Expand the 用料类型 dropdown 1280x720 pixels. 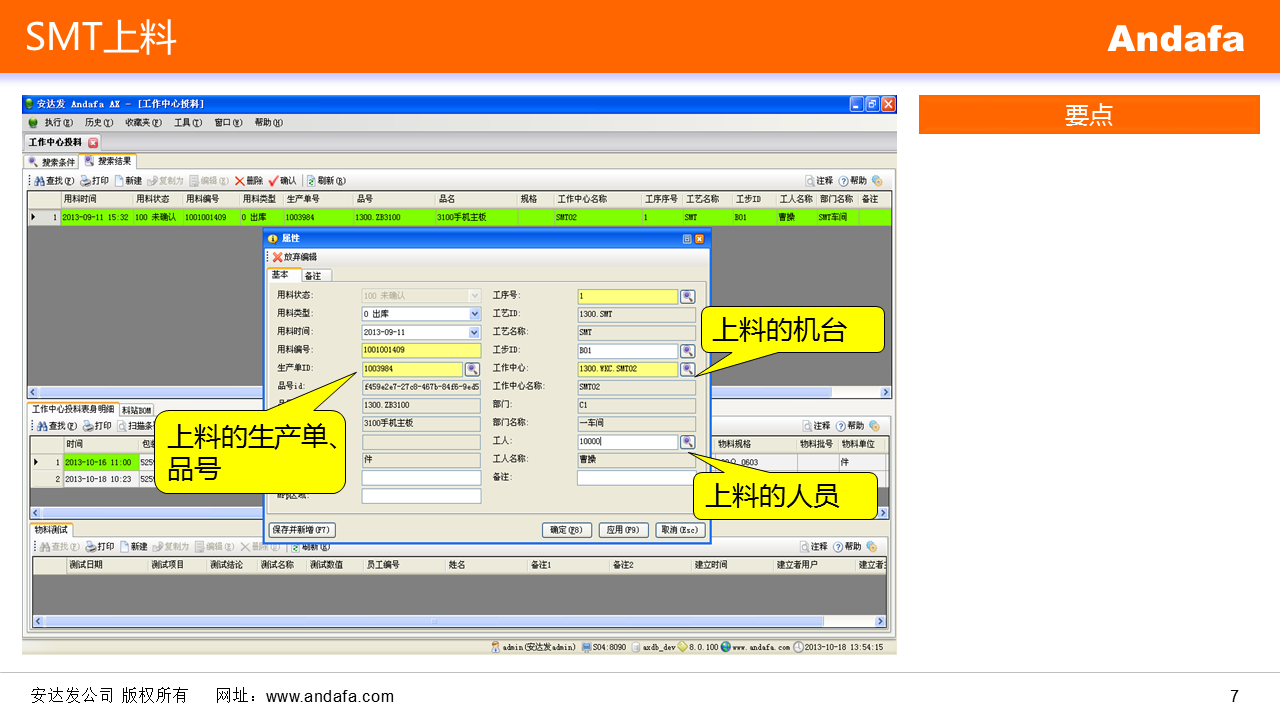[475, 314]
